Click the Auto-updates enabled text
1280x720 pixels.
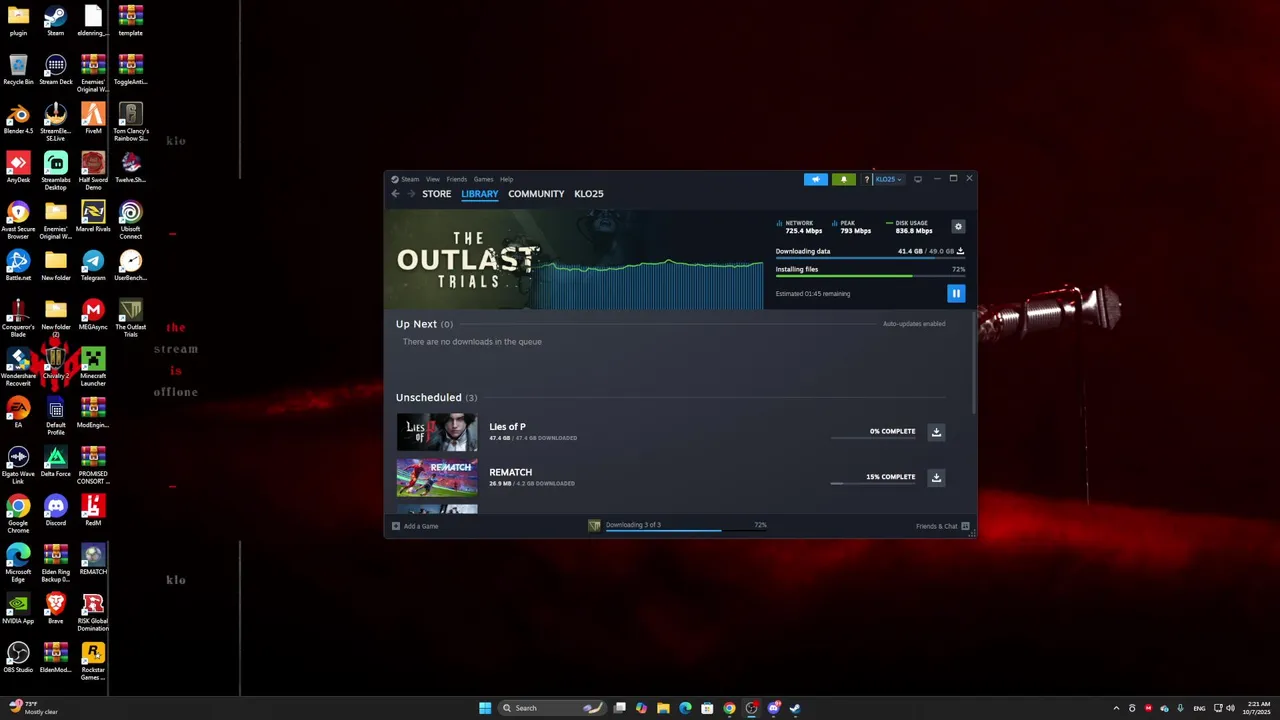click(x=913, y=324)
